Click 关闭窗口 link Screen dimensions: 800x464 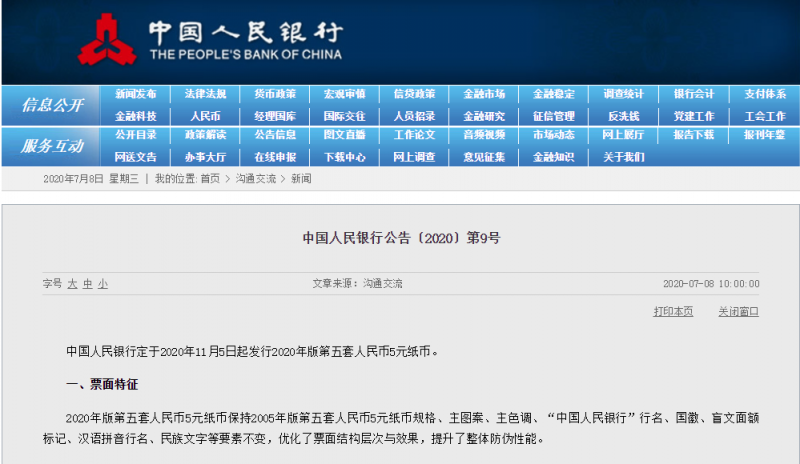coord(738,311)
